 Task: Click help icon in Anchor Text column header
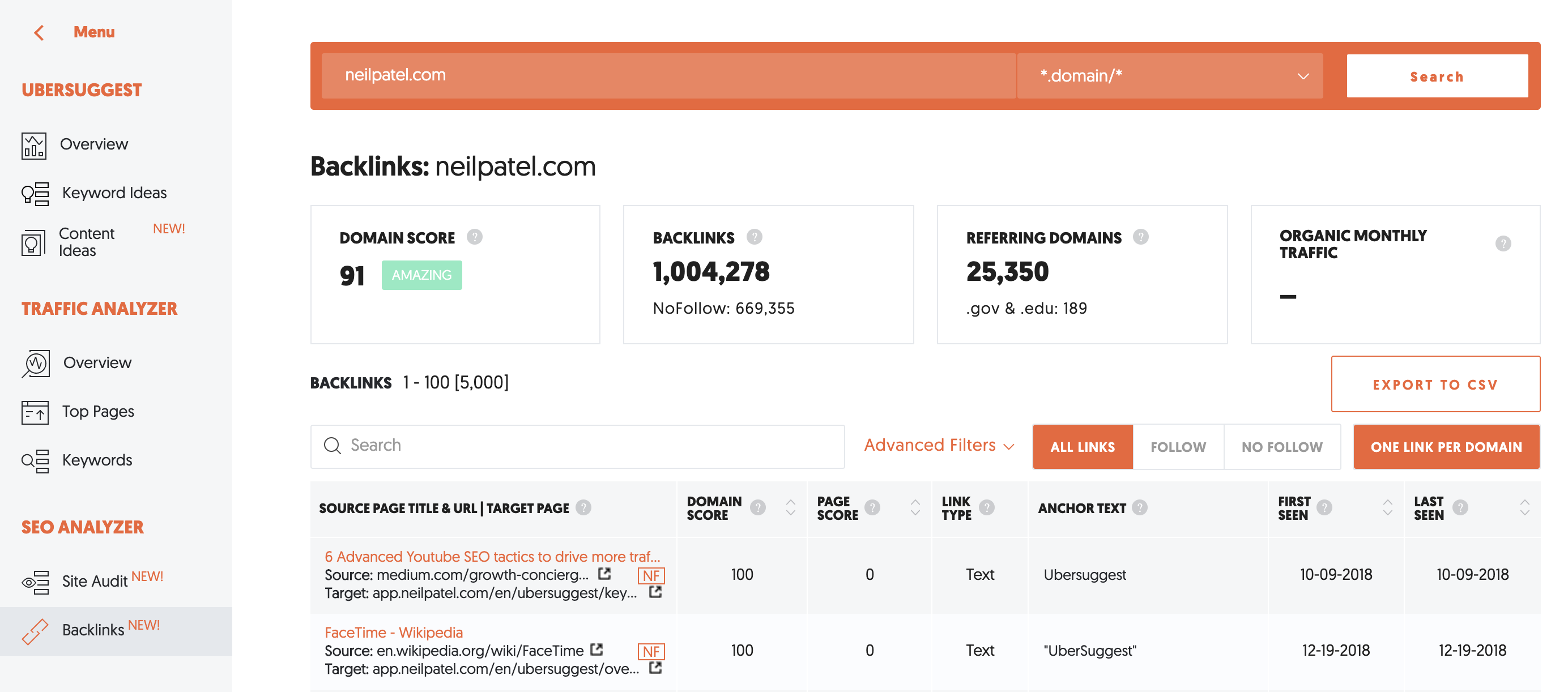click(x=1140, y=507)
